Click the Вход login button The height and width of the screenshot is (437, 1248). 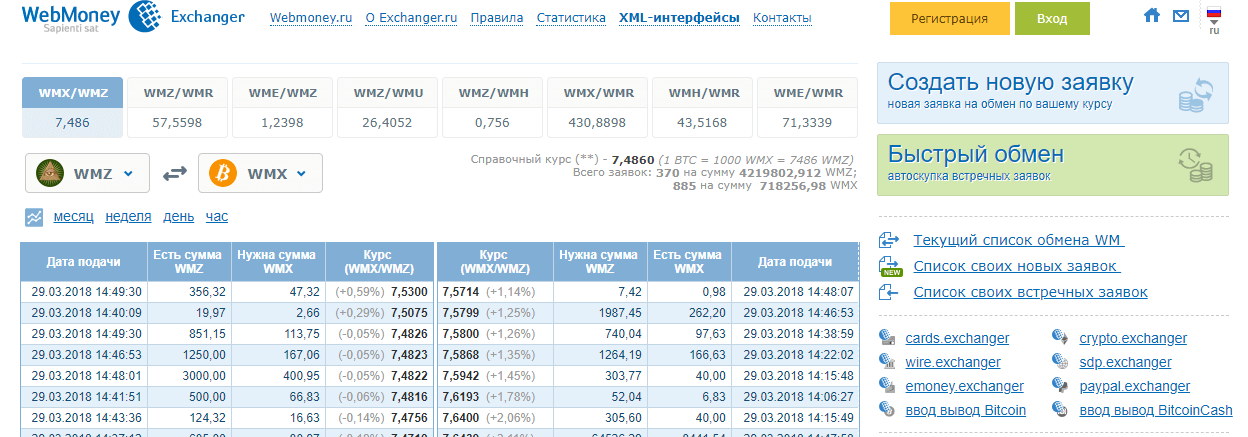[x=1052, y=18]
